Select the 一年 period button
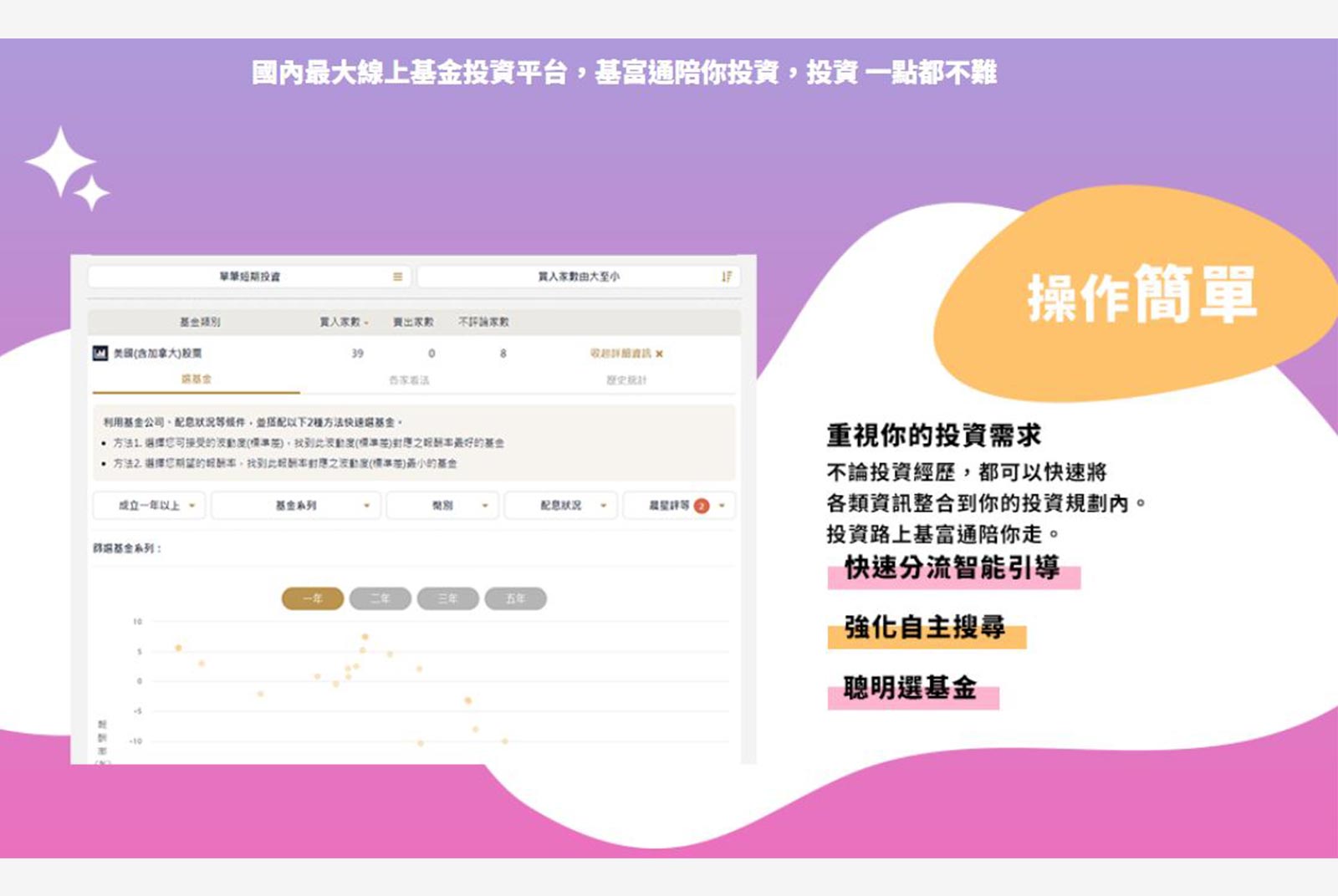The height and width of the screenshot is (896, 1338). [x=313, y=598]
